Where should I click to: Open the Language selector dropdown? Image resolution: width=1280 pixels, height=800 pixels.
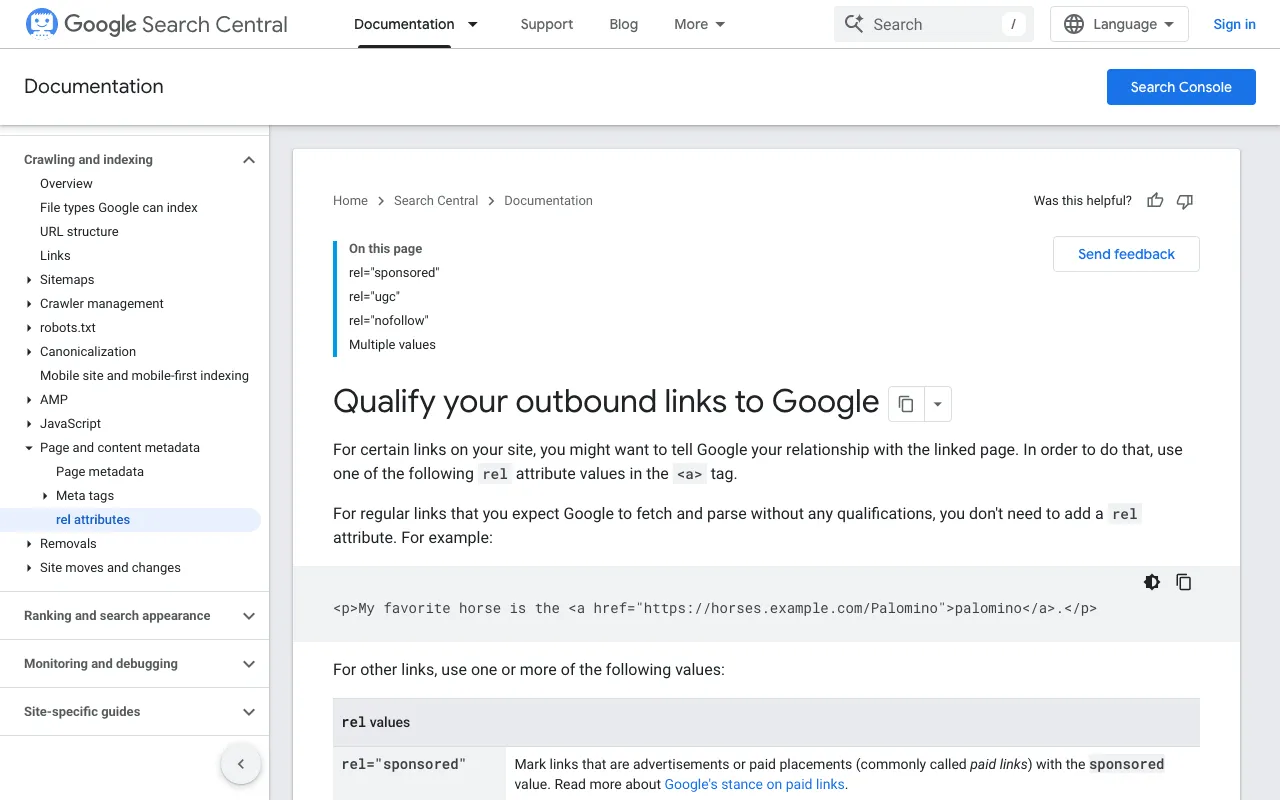tap(1119, 24)
